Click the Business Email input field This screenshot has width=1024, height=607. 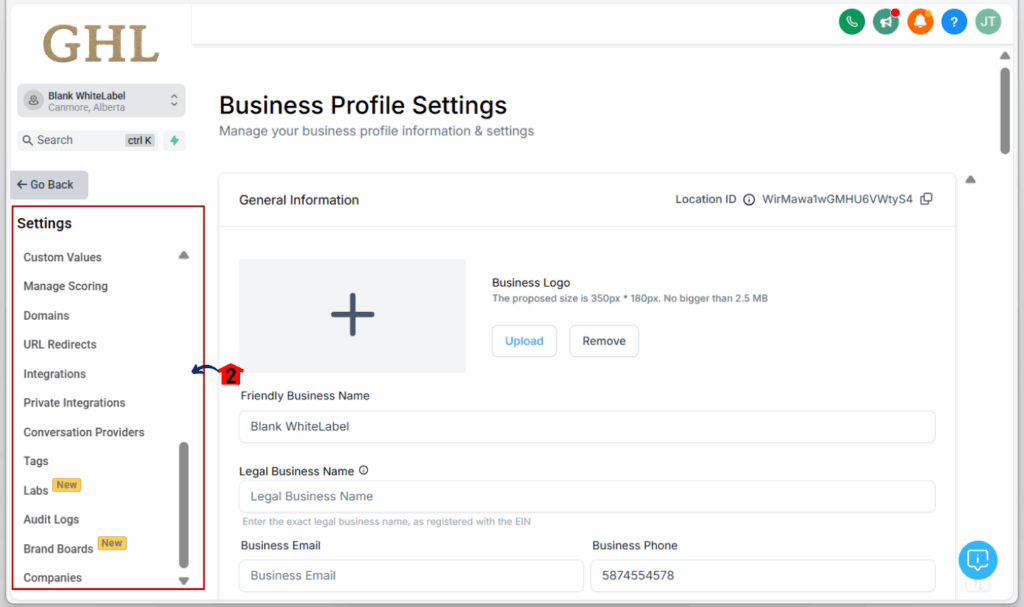click(411, 576)
